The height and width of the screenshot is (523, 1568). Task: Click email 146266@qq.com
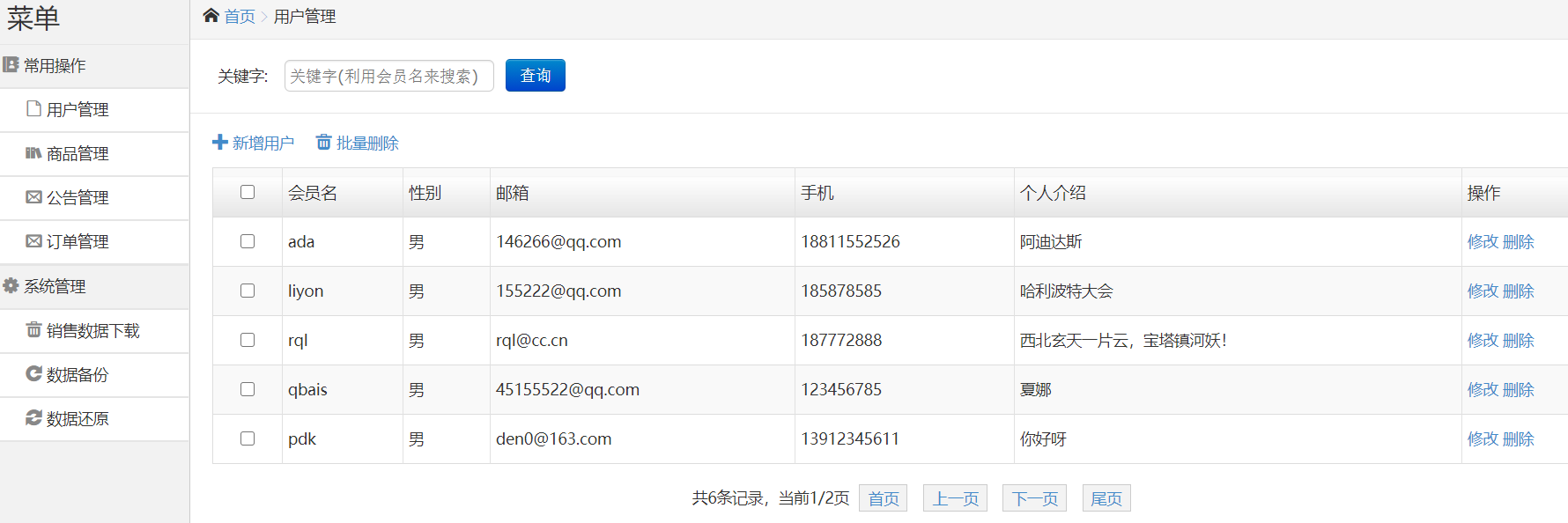[558, 241]
